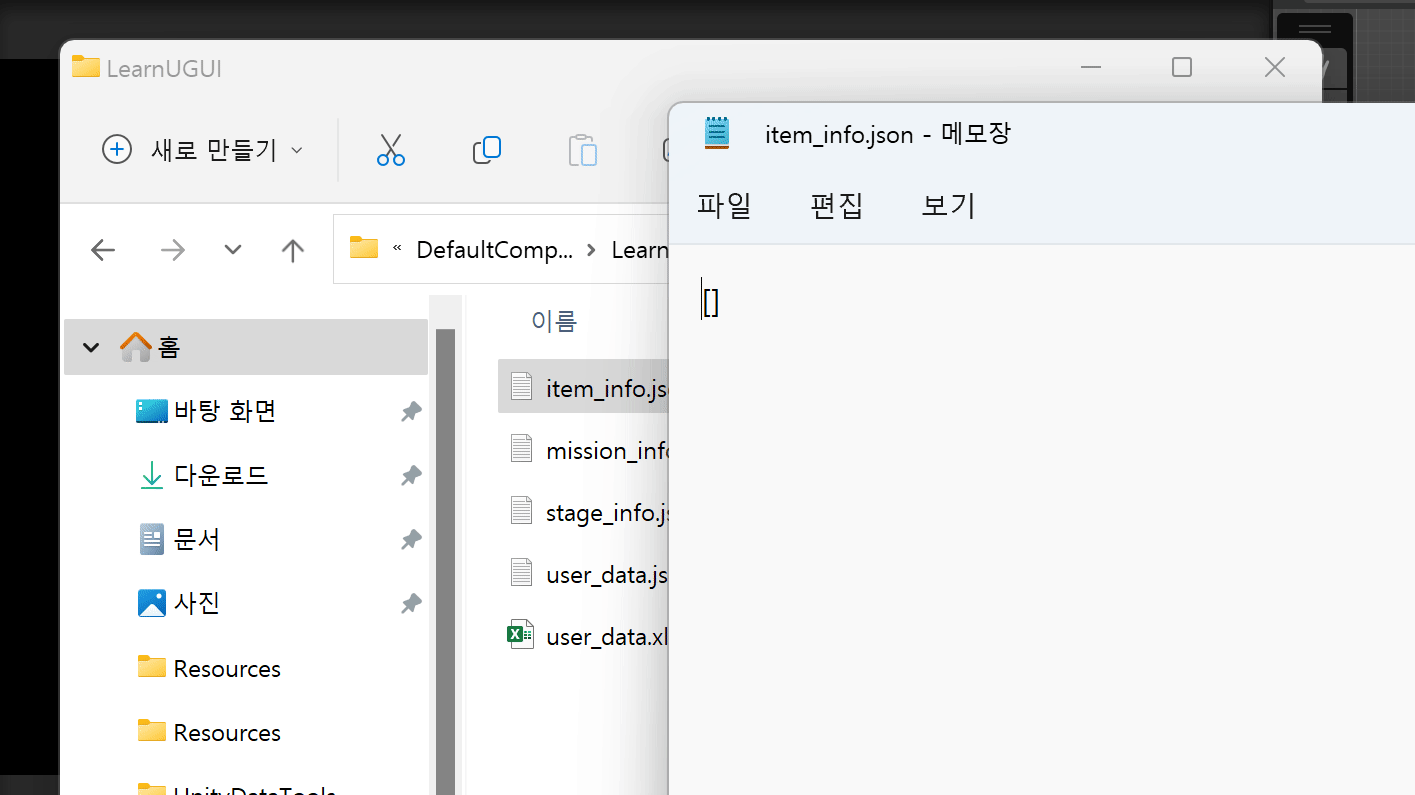Select item_info.json file in file list
This screenshot has height=795, width=1415.
point(583,388)
